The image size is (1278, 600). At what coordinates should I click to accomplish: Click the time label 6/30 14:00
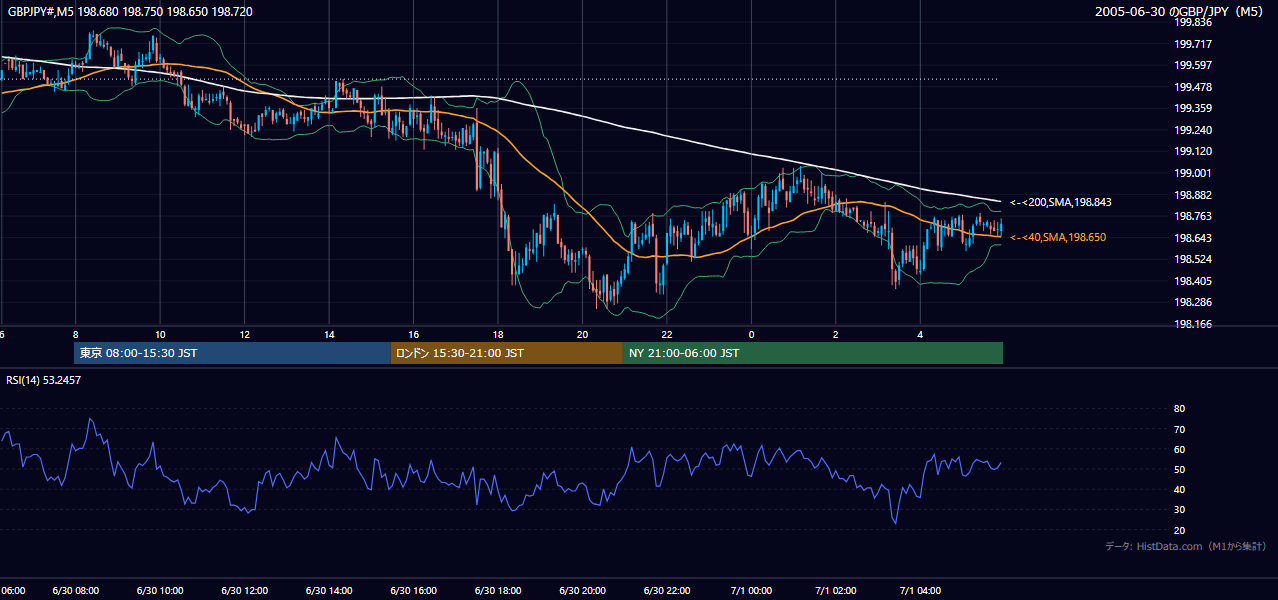(x=330, y=591)
